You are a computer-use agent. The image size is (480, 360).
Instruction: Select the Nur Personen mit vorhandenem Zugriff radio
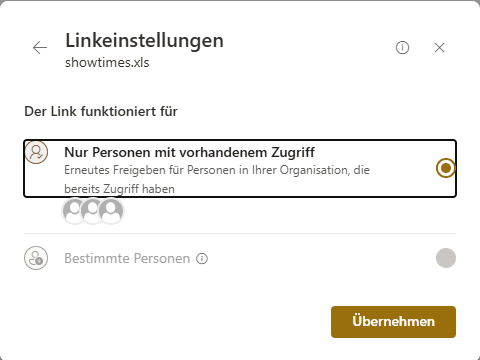click(x=446, y=168)
